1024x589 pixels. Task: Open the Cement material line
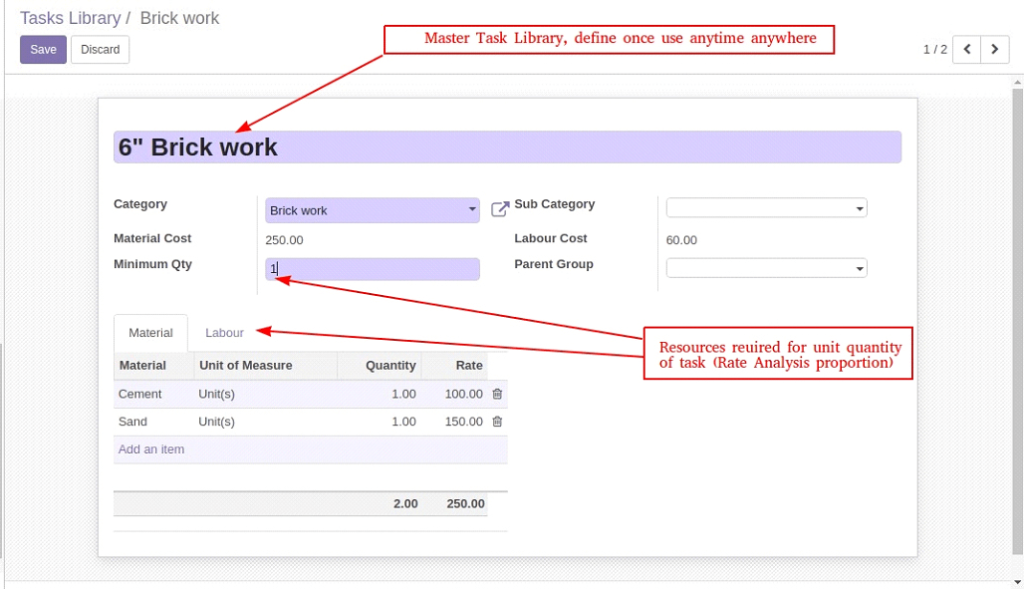141,394
